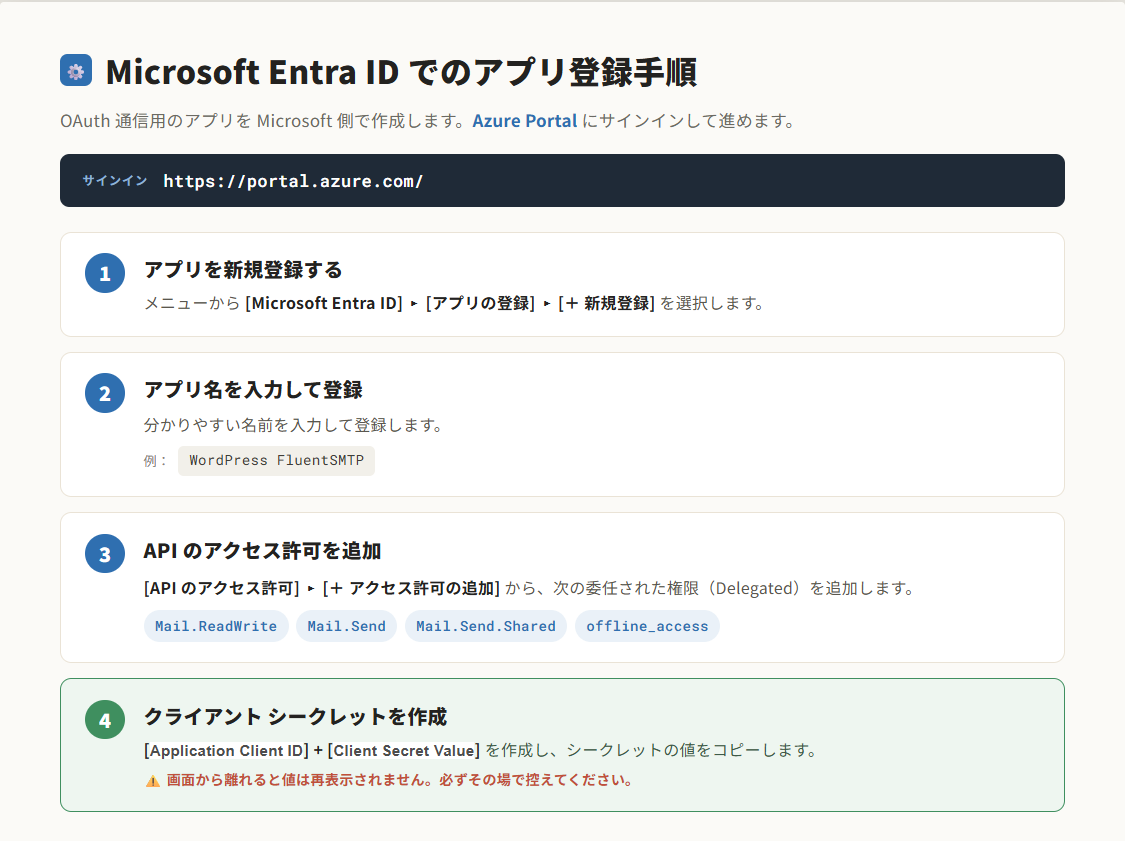Click the [Client Secret Value] text

point(404,751)
